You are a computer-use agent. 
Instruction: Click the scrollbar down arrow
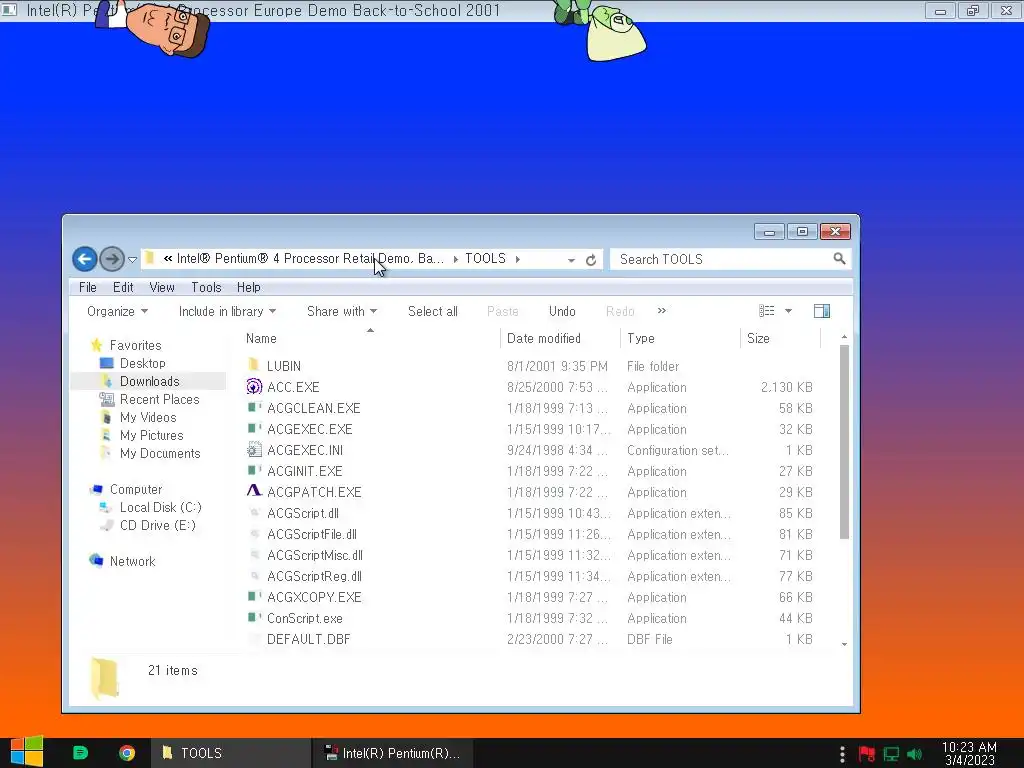844,644
